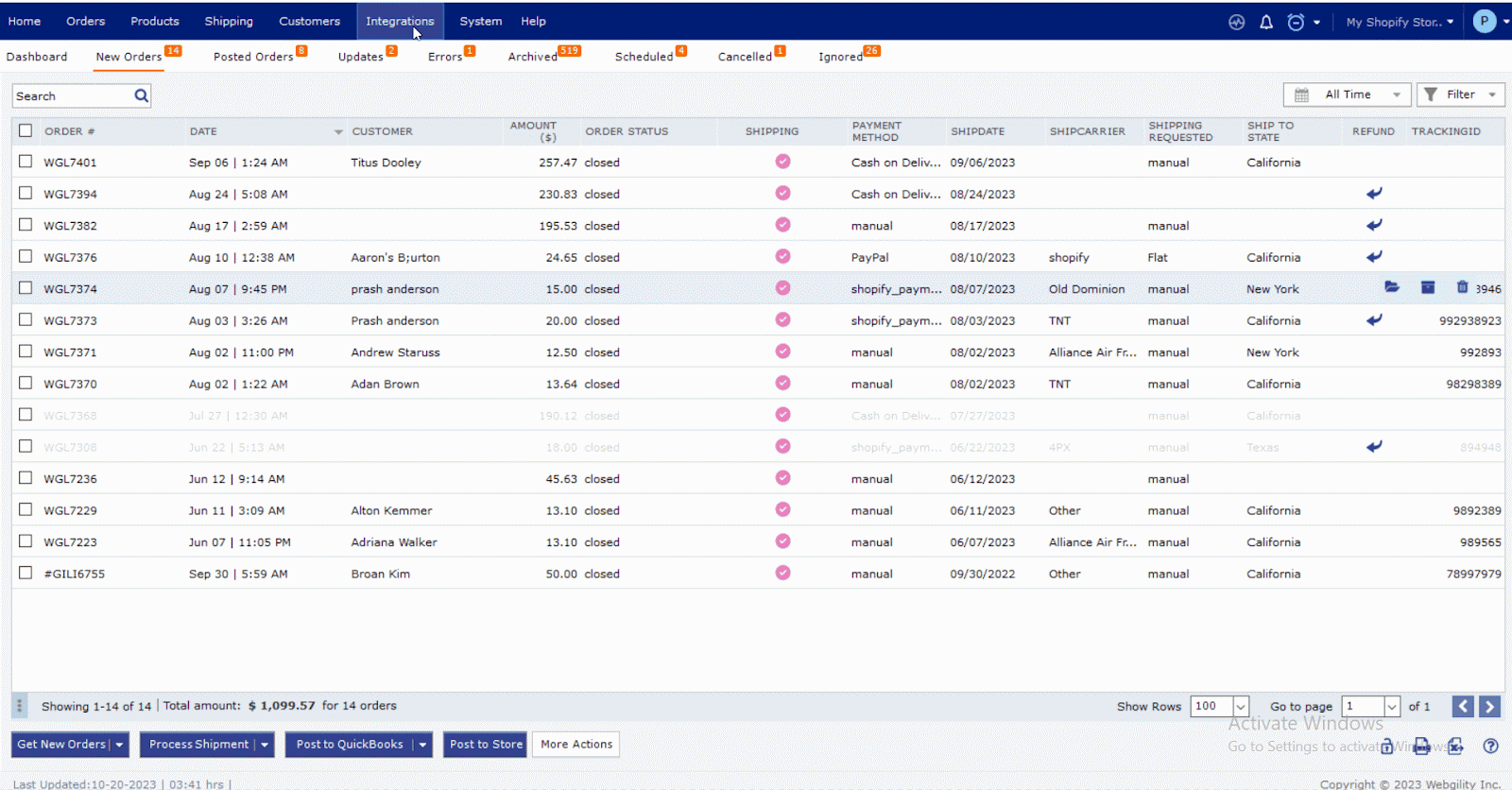Switch to the Archived tab

tap(532, 57)
